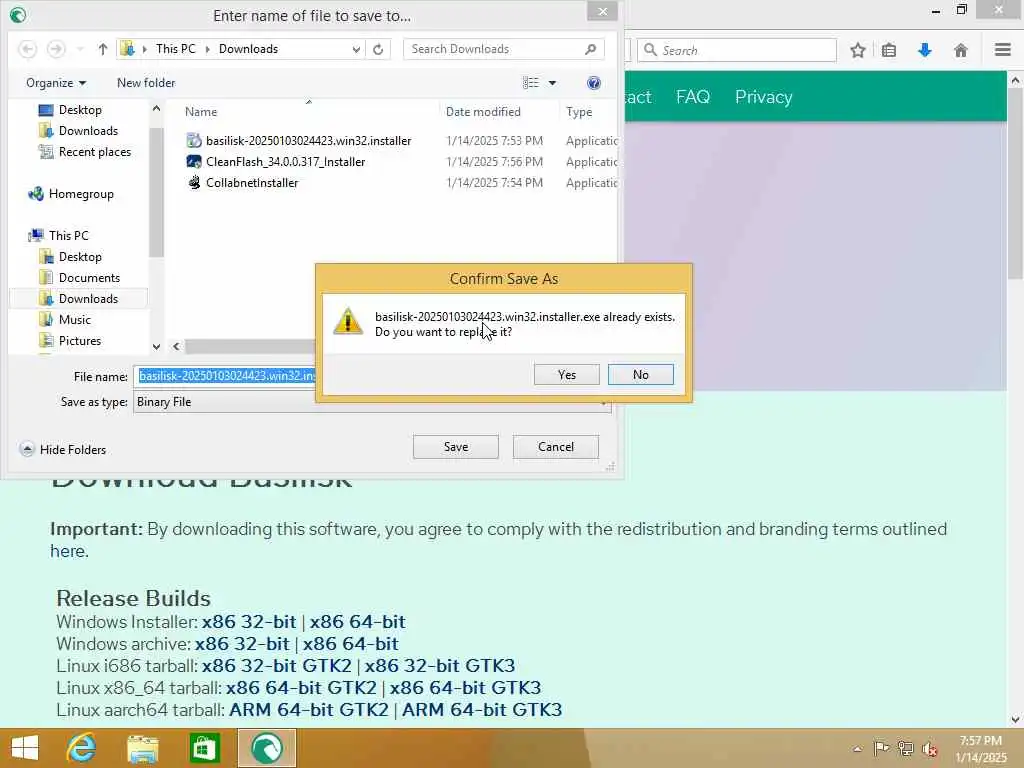1024x768 pixels.
Task: Hide Folders toggle in save dialog
Action: pos(63,449)
